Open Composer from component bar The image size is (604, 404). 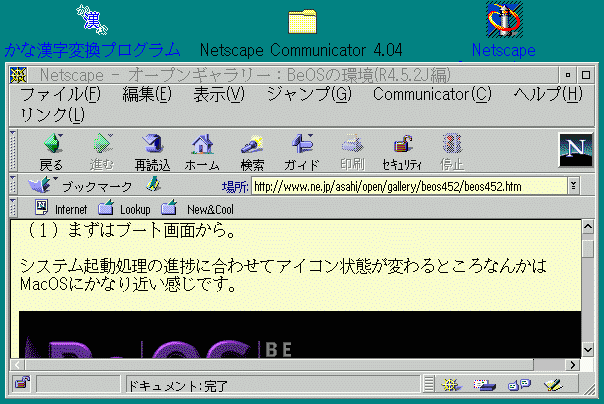(x=553, y=384)
